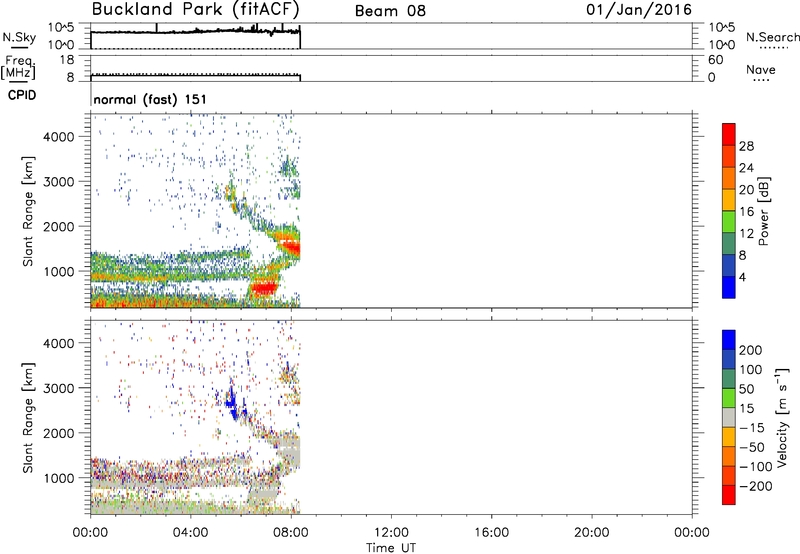
Task: Click the 'Power [dB]' colorbar label
Action: (x=763, y=211)
